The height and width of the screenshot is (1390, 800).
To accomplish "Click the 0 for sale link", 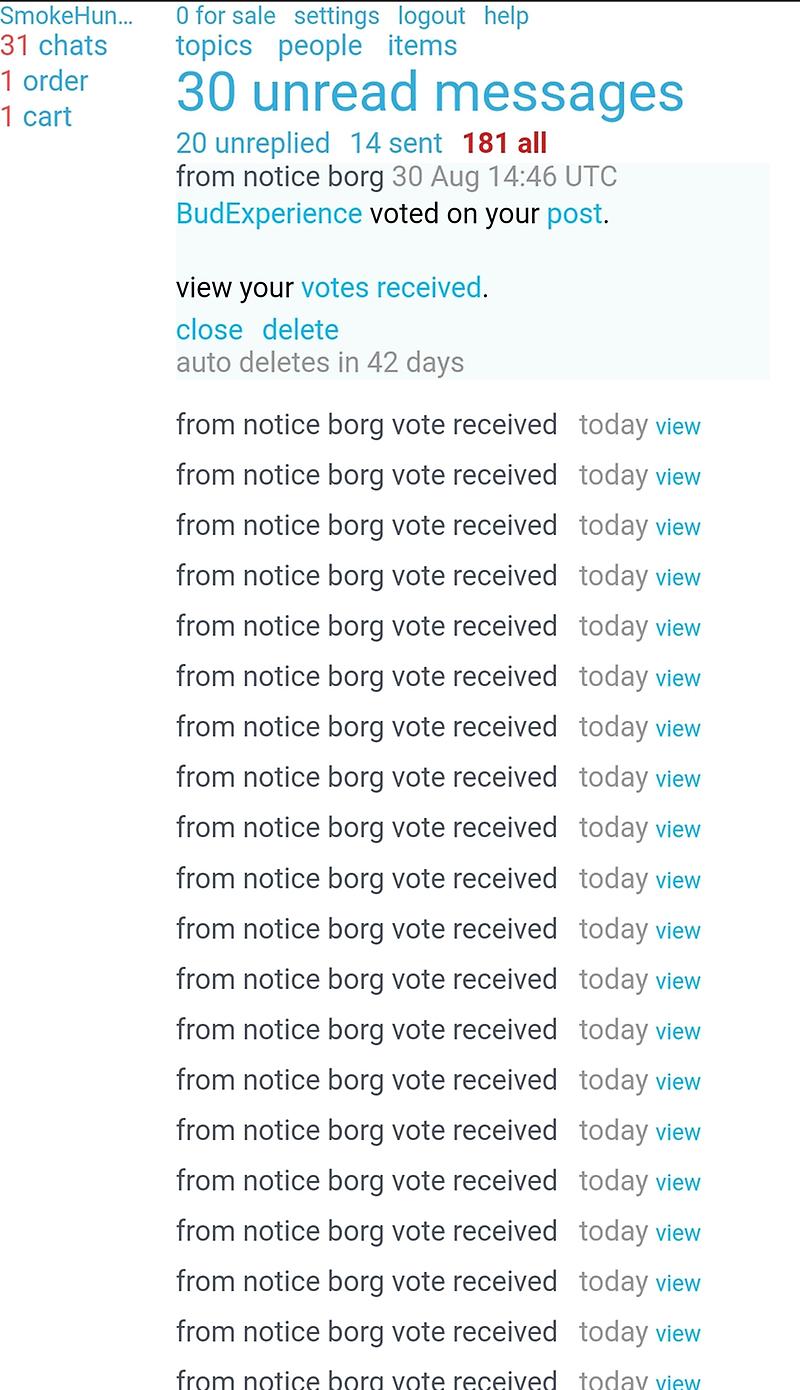I will (225, 16).
